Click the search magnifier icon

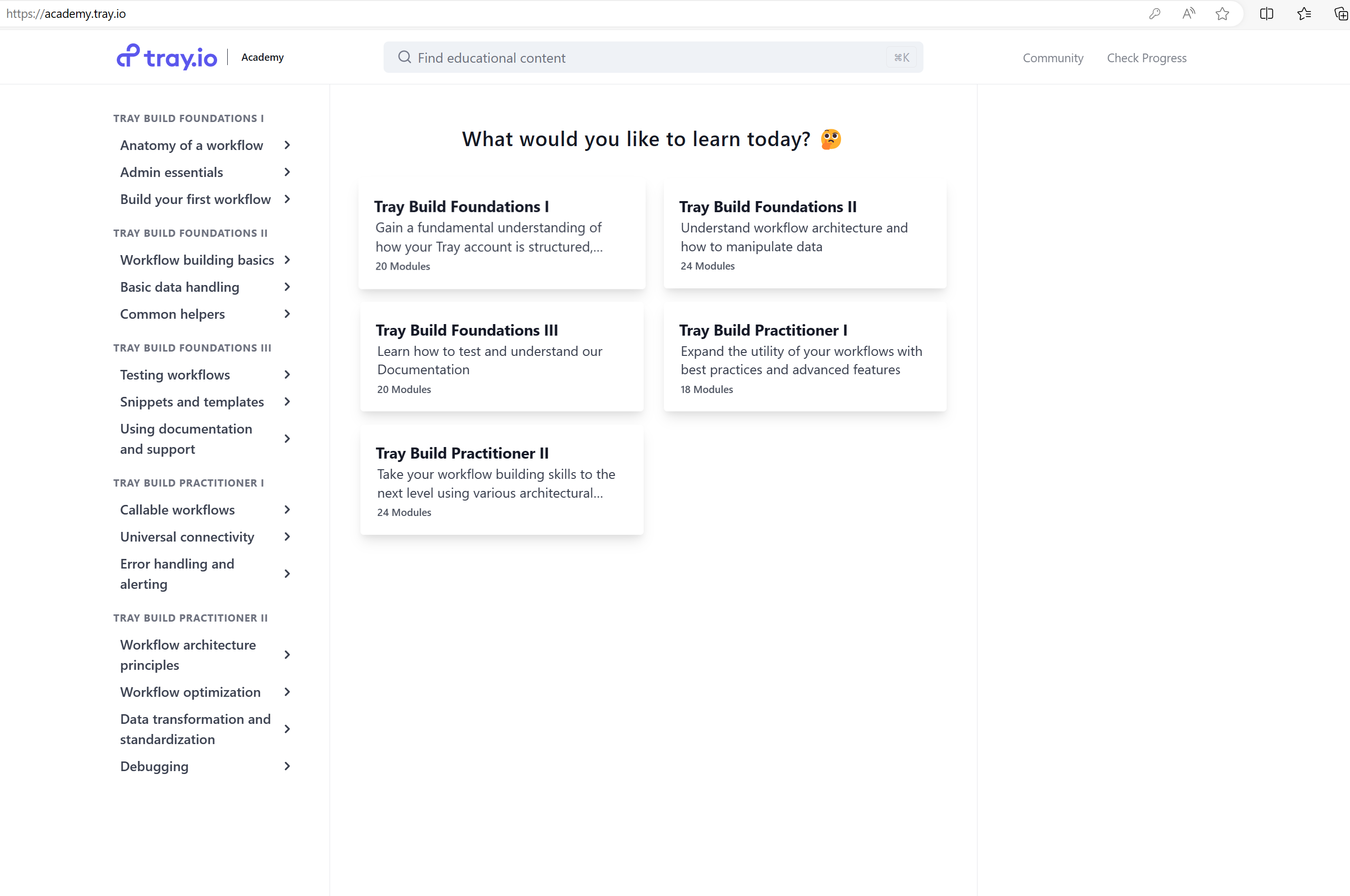[x=404, y=57]
